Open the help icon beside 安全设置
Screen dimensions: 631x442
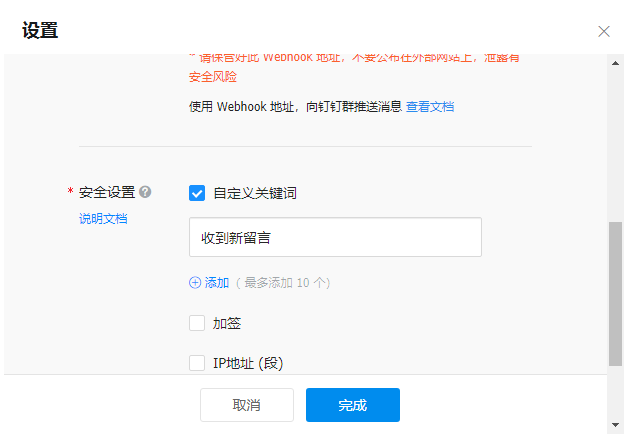tap(145, 192)
